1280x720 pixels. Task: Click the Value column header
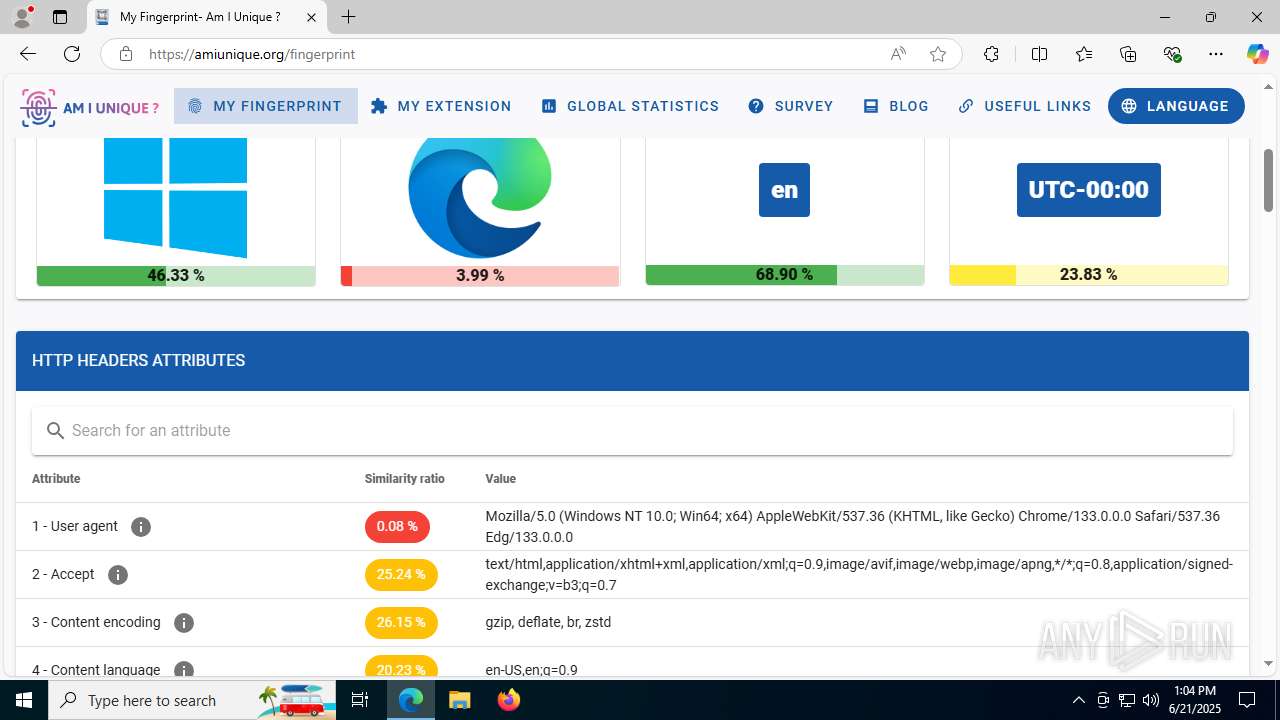tap(500, 479)
